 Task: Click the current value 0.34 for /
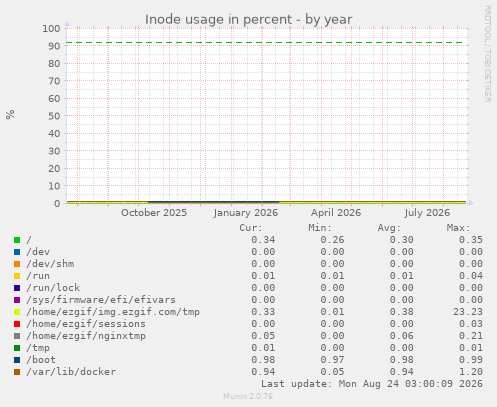[263, 240]
